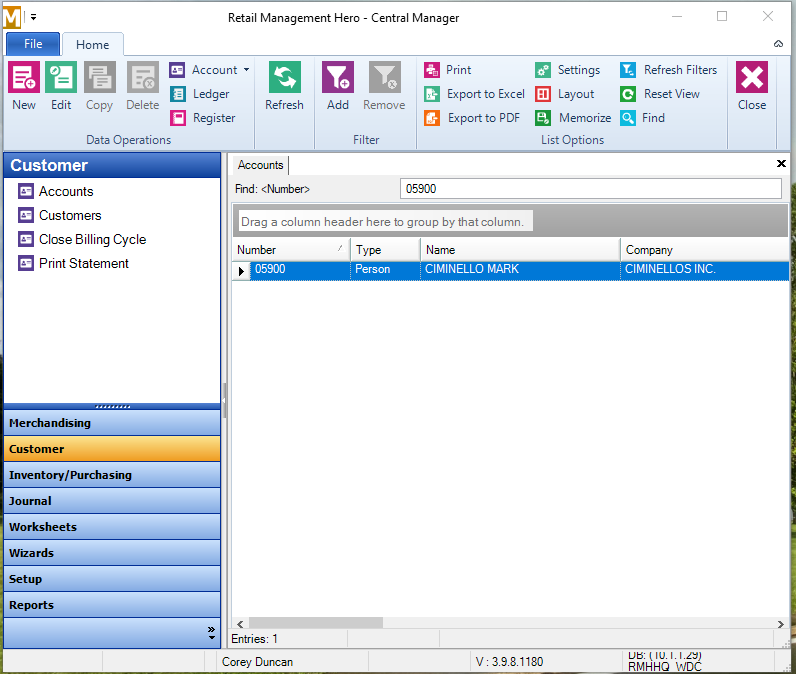Open the Merchandising navigation section

point(112,423)
